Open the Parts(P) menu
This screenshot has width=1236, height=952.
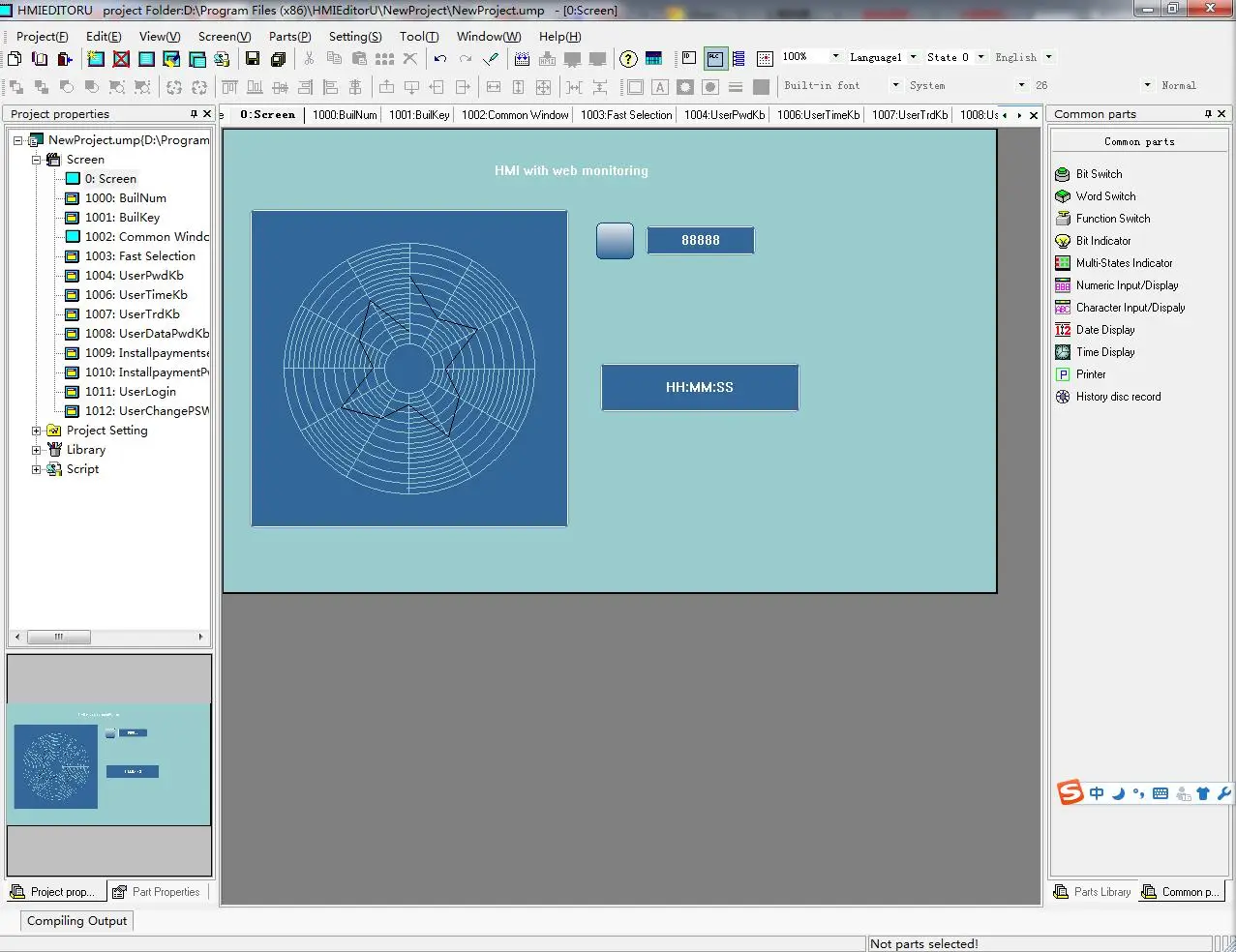(289, 37)
